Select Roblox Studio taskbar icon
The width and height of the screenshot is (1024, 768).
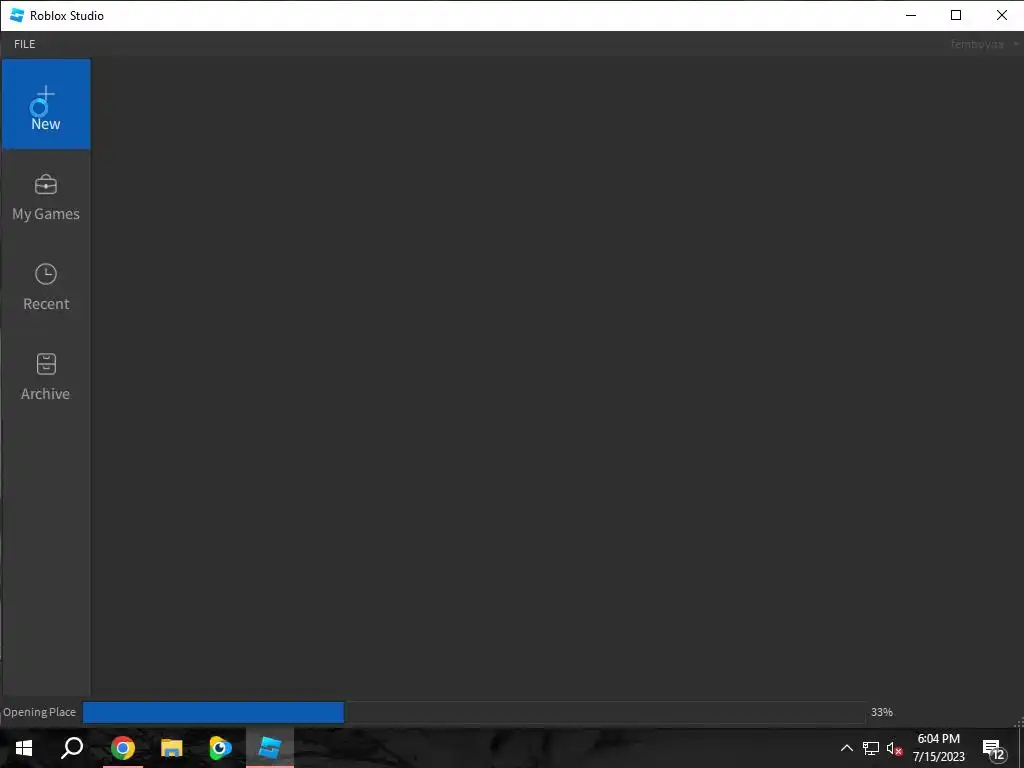click(x=270, y=748)
